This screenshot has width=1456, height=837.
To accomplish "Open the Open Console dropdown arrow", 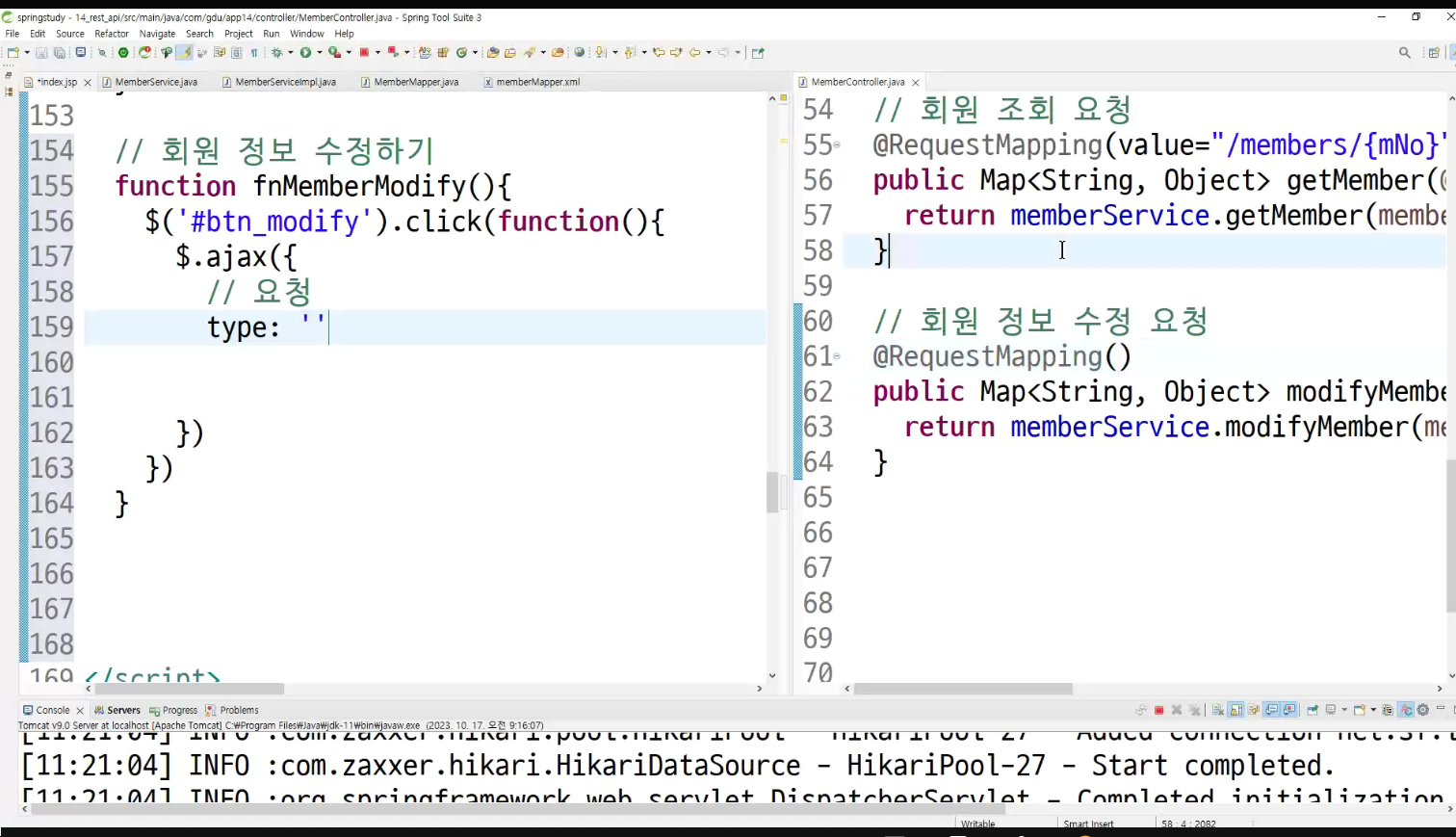I will point(1373,710).
